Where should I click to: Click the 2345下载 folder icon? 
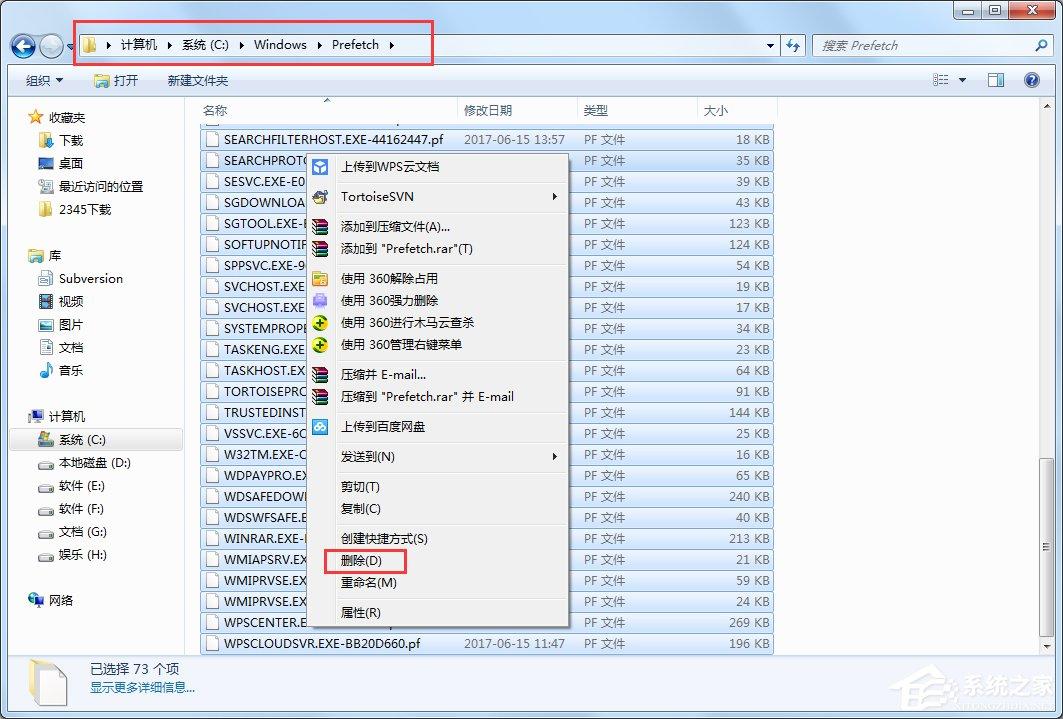pyautogui.click(x=46, y=209)
